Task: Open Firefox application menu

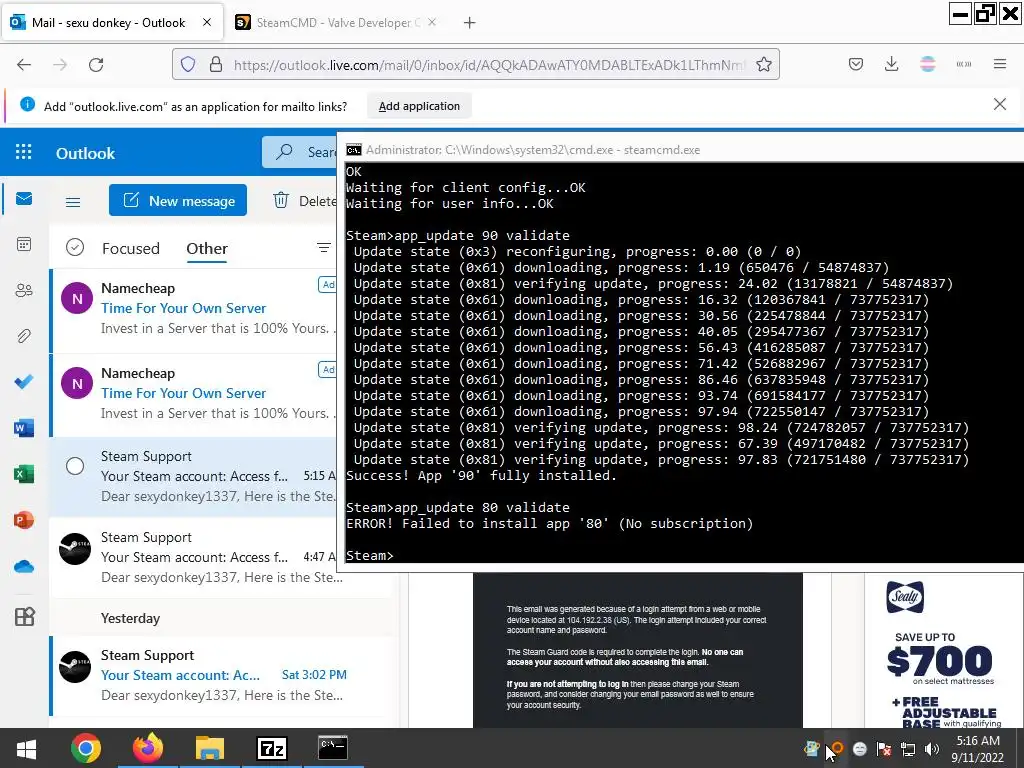Action: click(x=999, y=64)
